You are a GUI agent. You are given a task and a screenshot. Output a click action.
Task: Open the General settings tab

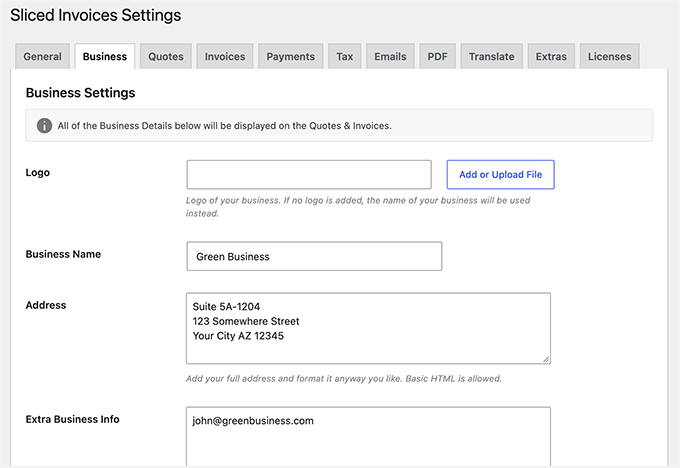click(x=42, y=56)
